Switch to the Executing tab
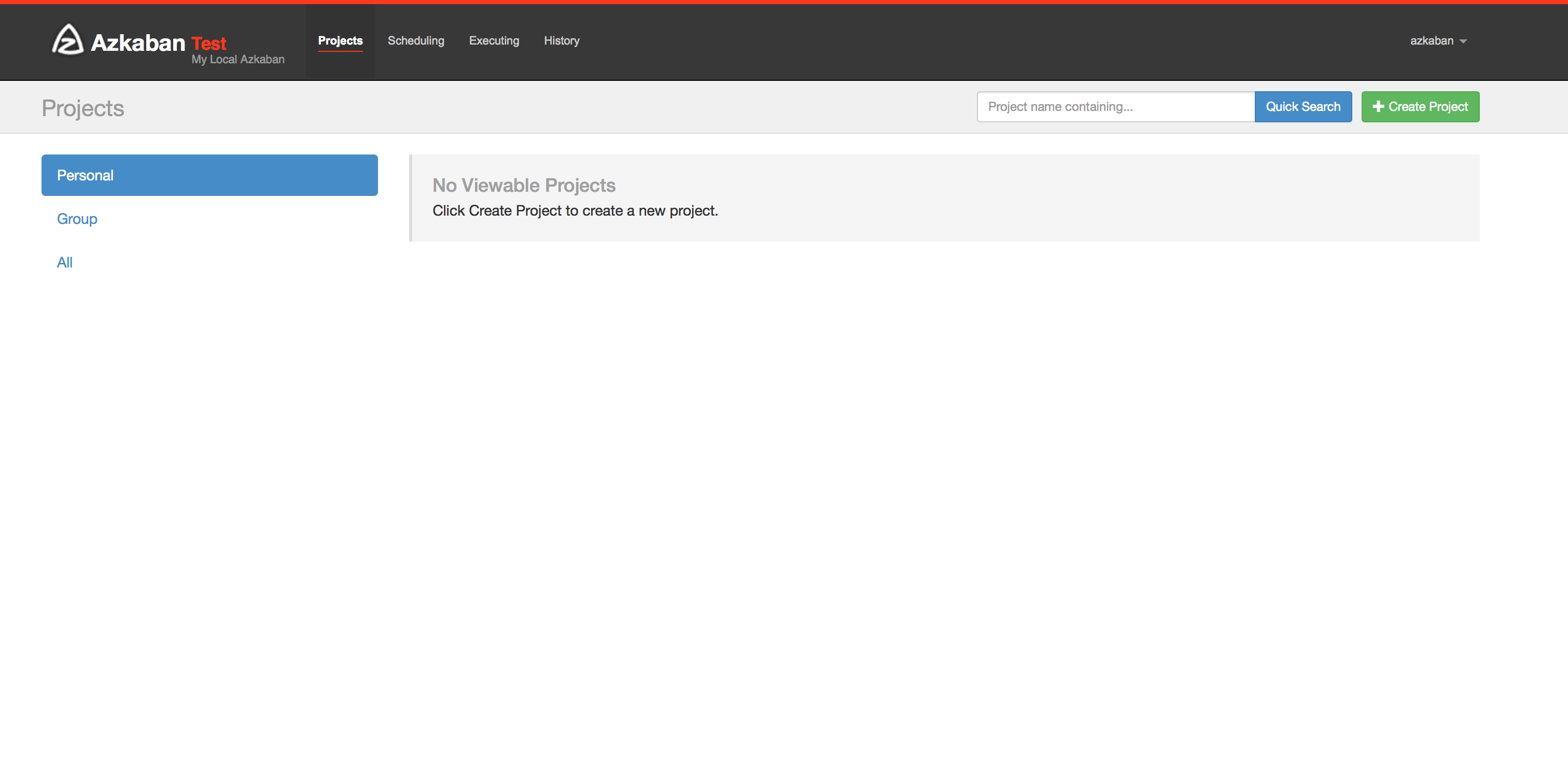Screen dimensions: 1568x762 (494, 41)
